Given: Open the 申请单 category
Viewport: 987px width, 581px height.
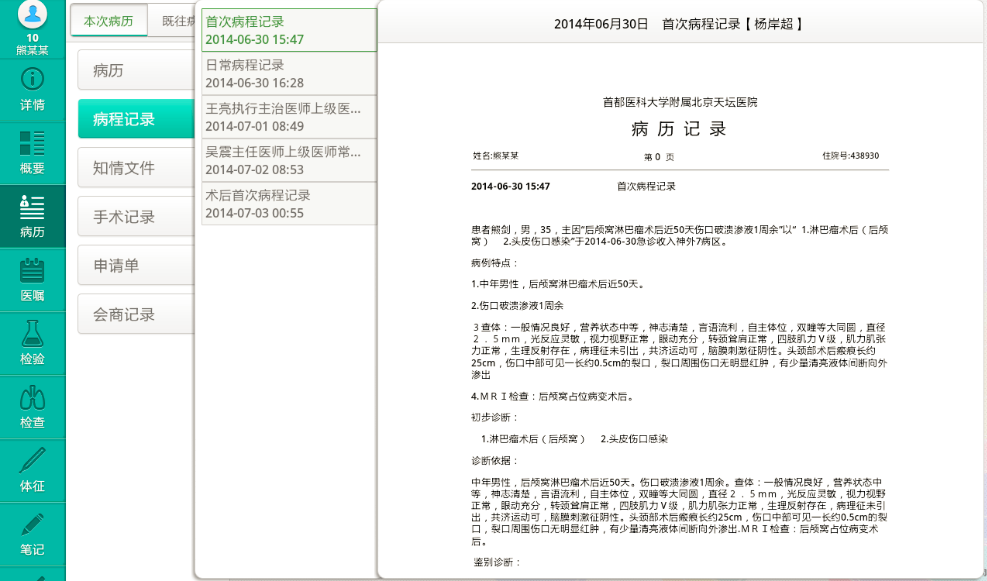Looking at the screenshot, I should (x=135, y=266).
